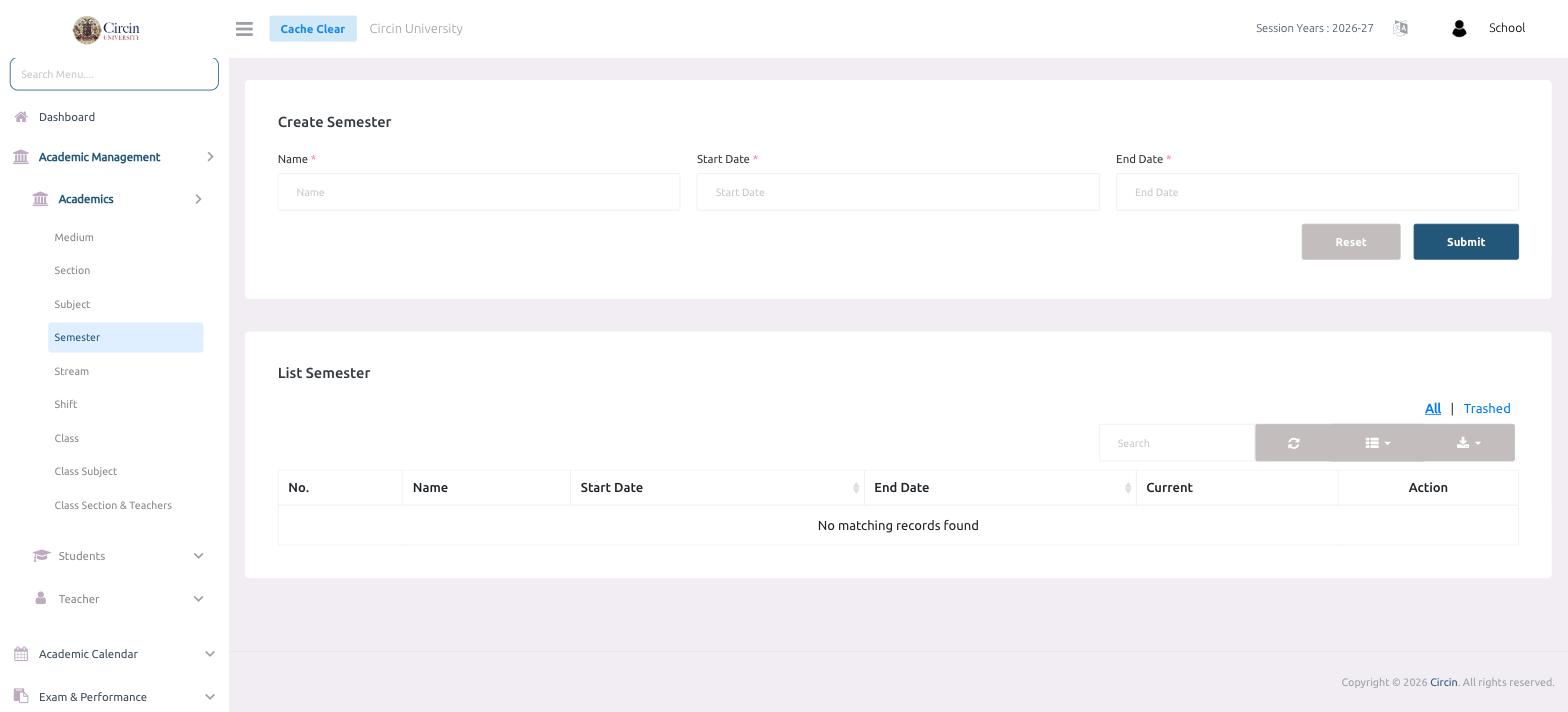Open Section in the sidebar
Viewport: 1568px width, 712px height.
coord(72,271)
